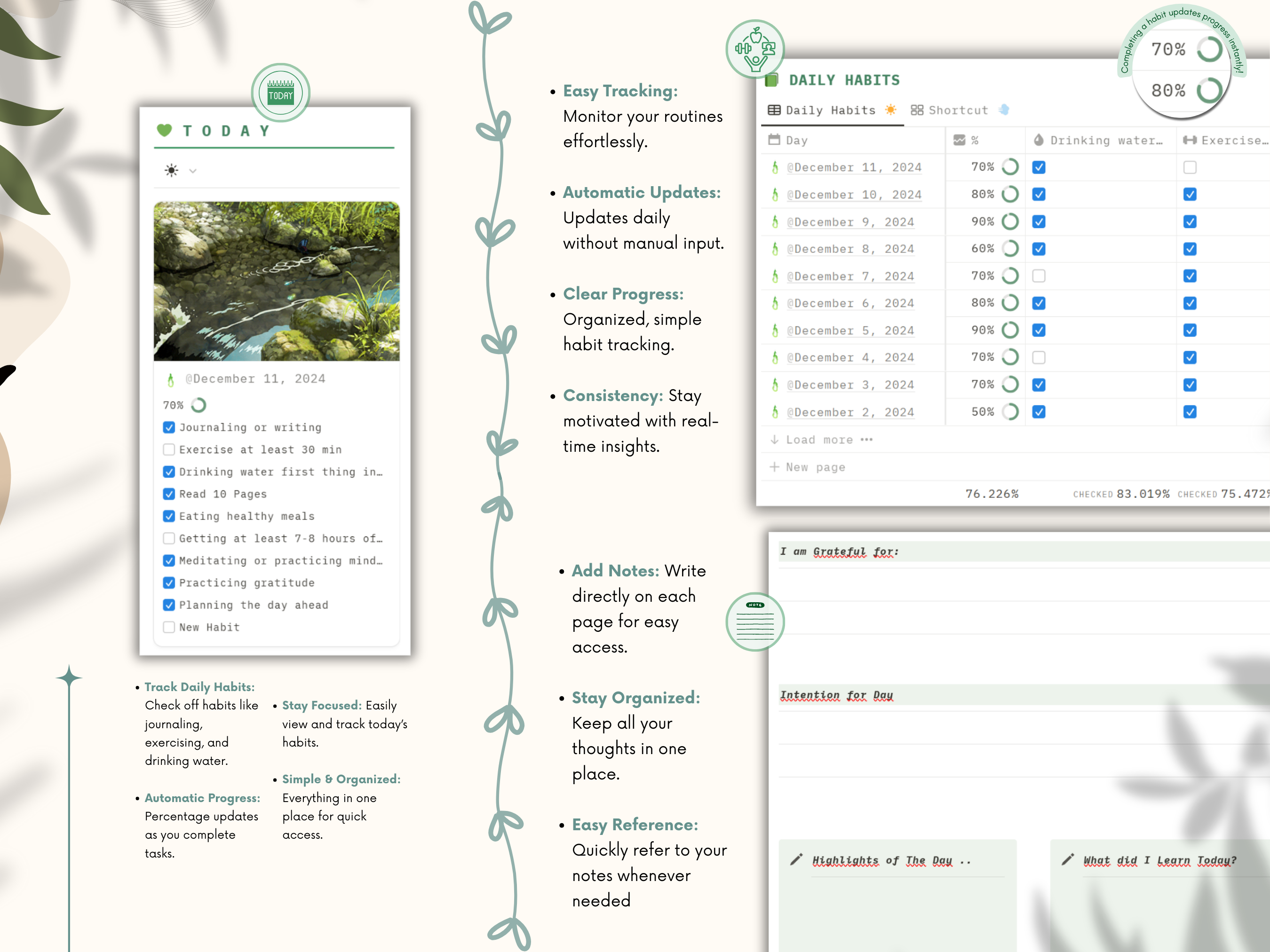The image size is (1270, 952).
Task: Check Drinking water box for December 4 row
Action: [x=1039, y=357]
